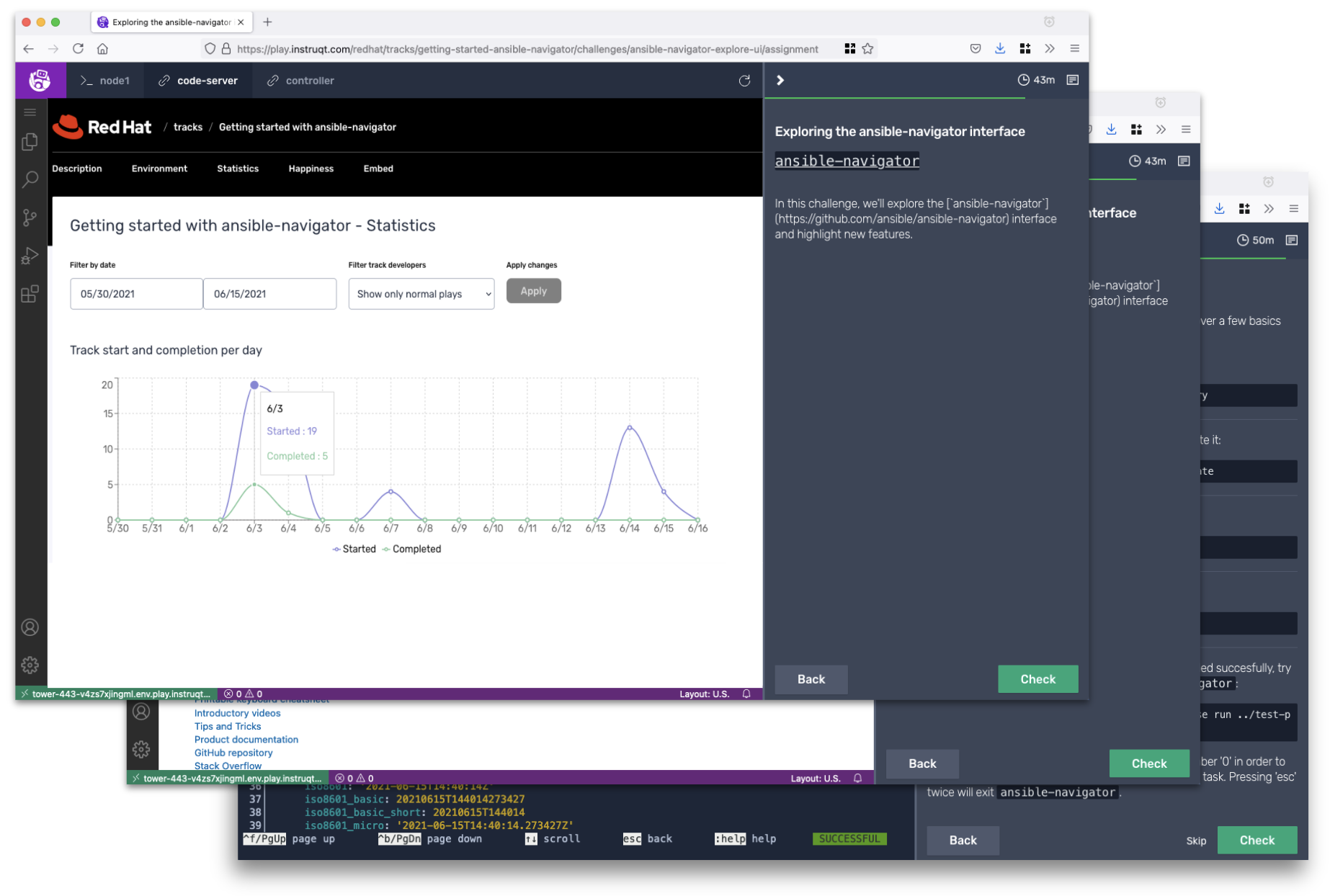Toggle the Started series in chart legend
Image resolution: width=1330 pixels, height=896 pixels.
tap(354, 549)
